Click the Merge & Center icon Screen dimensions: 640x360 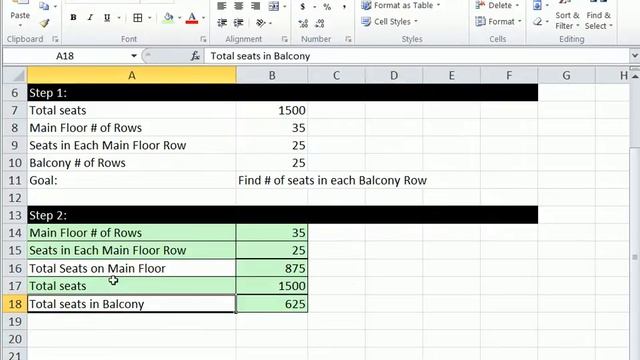pos(273,6)
